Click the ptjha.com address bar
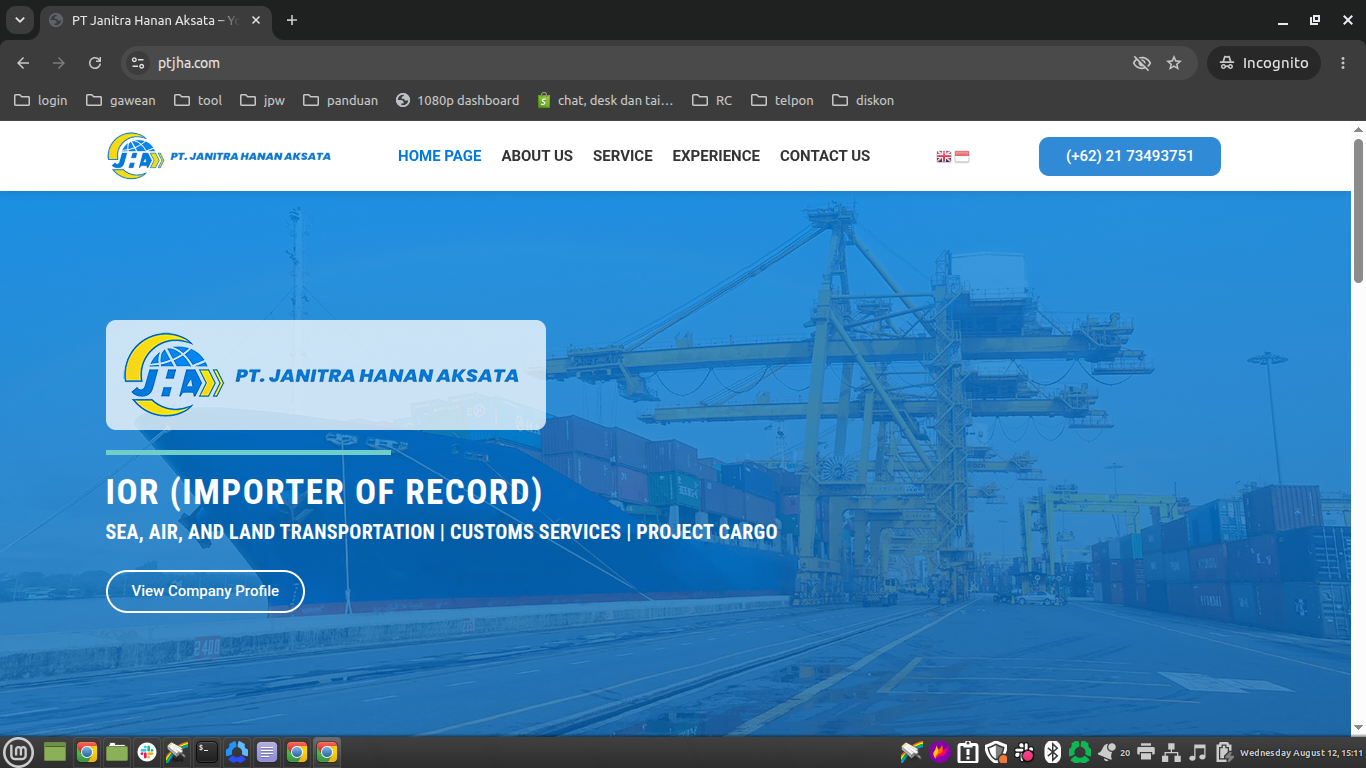The height and width of the screenshot is (768, 1366). (640, 63)
